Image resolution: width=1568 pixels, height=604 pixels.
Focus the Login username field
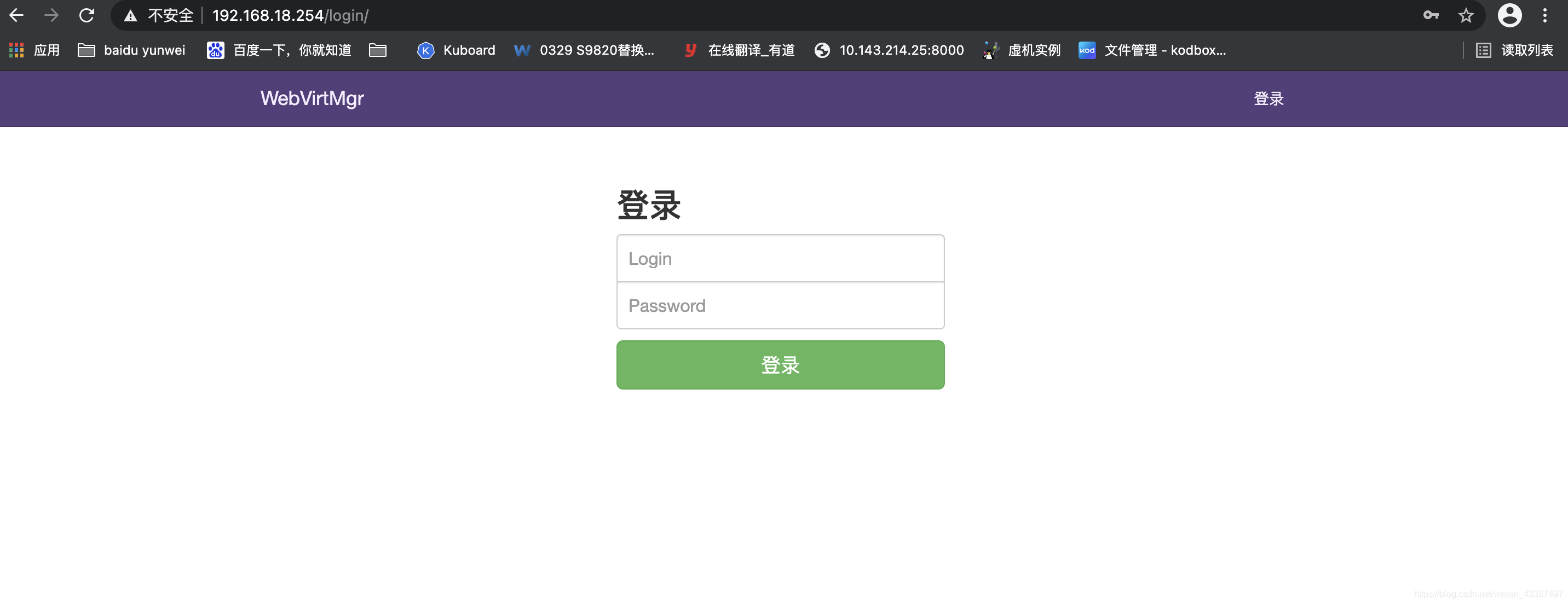(780, 259)
